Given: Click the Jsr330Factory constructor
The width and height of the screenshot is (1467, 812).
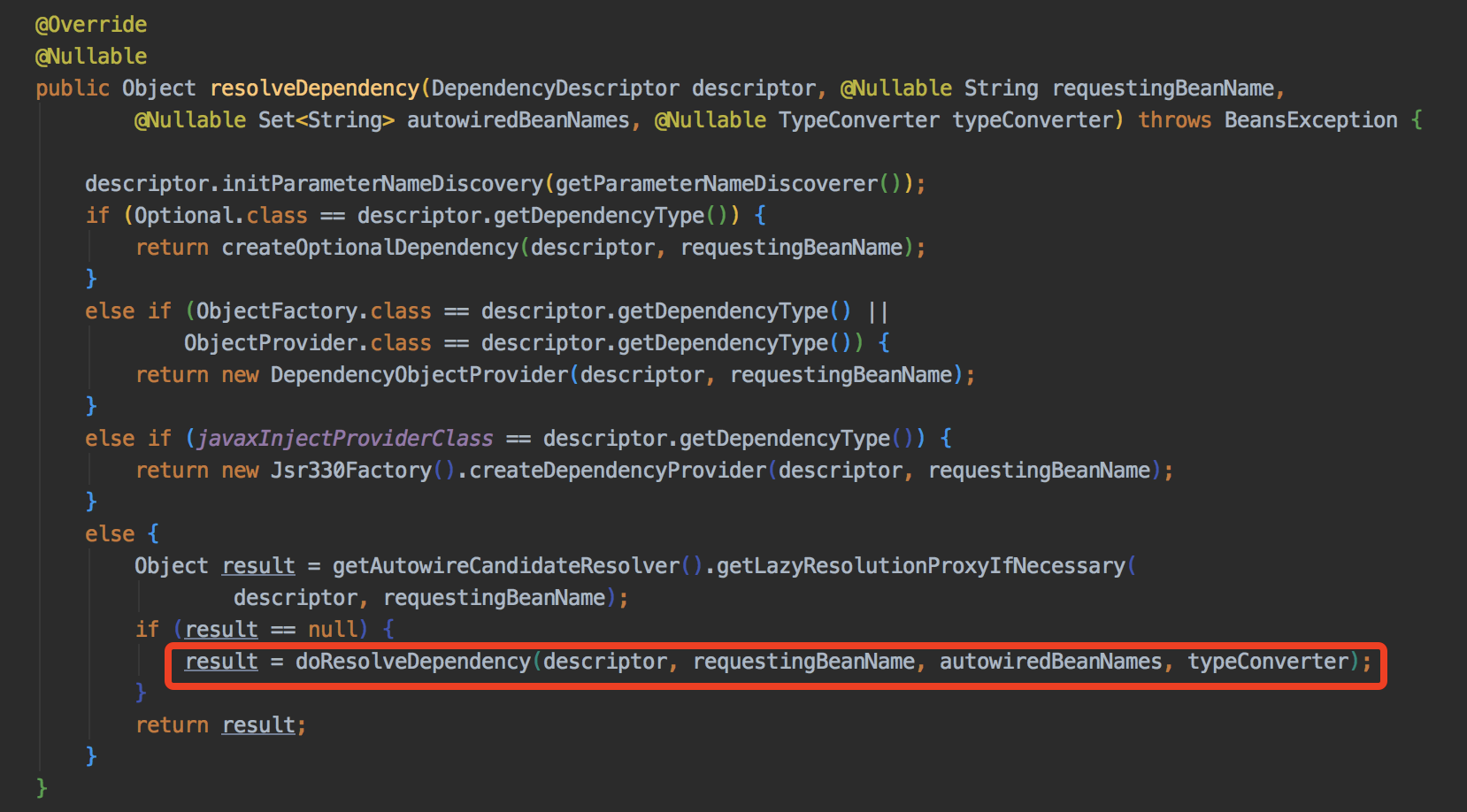Looking at the screenshot, I should [x=351, y=471].
